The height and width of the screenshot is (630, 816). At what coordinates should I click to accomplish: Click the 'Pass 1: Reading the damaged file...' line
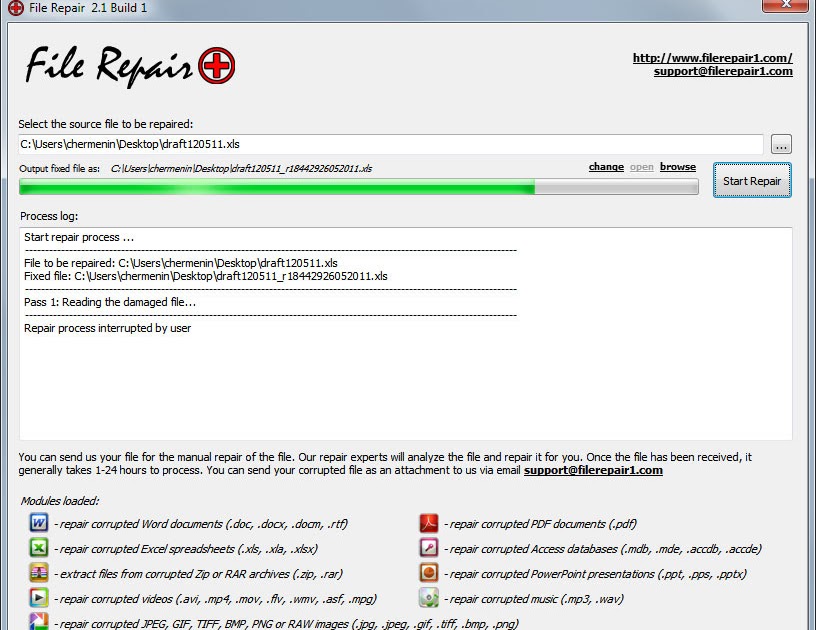[110, 302]
